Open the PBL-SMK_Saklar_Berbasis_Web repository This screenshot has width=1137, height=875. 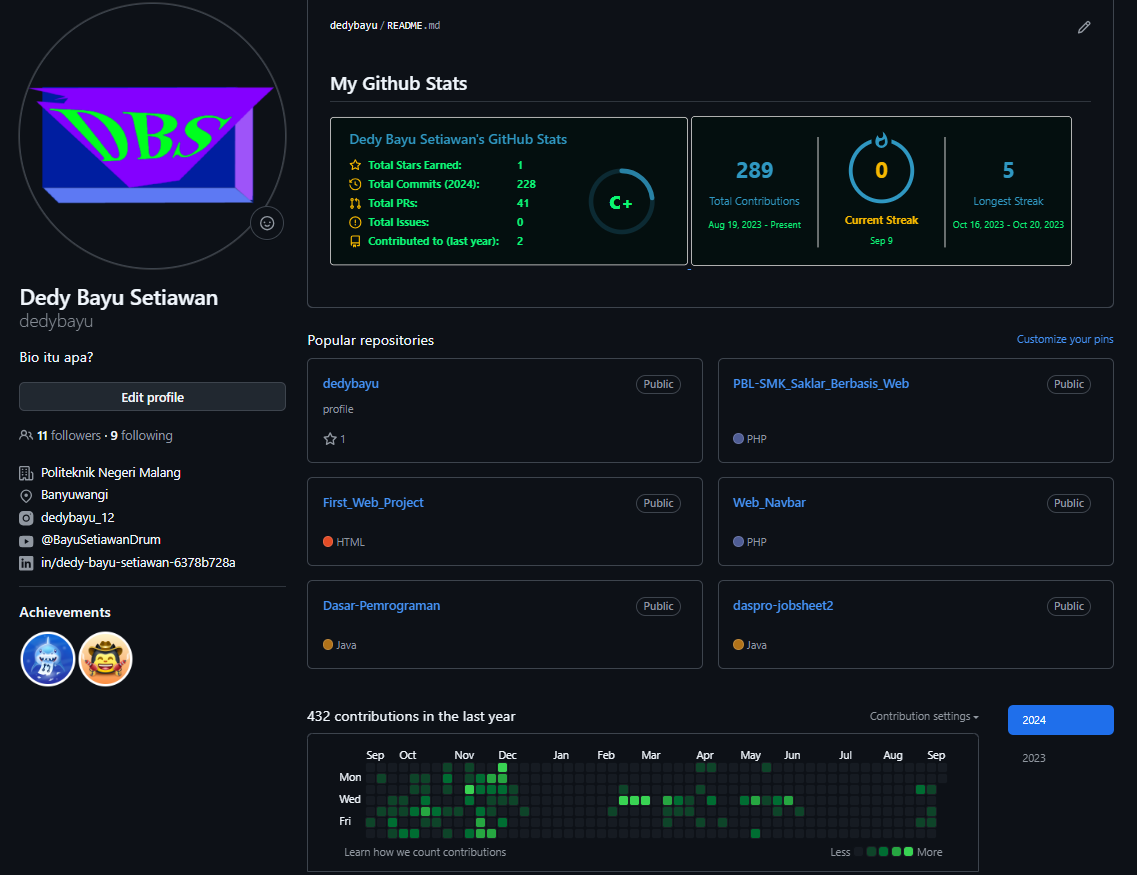click(x=820, y=383)
